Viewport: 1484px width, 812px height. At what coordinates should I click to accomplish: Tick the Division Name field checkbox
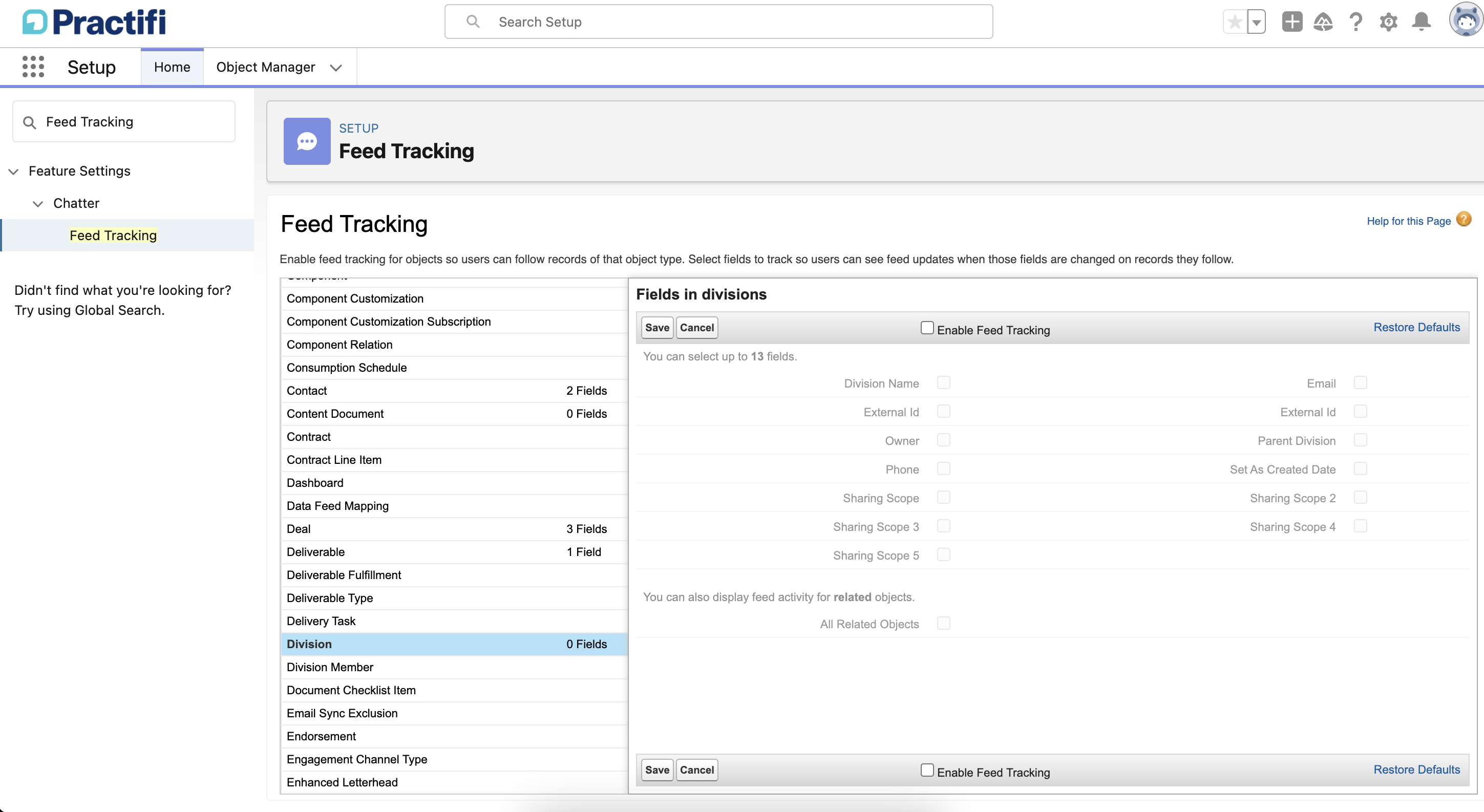pos(943,383)
